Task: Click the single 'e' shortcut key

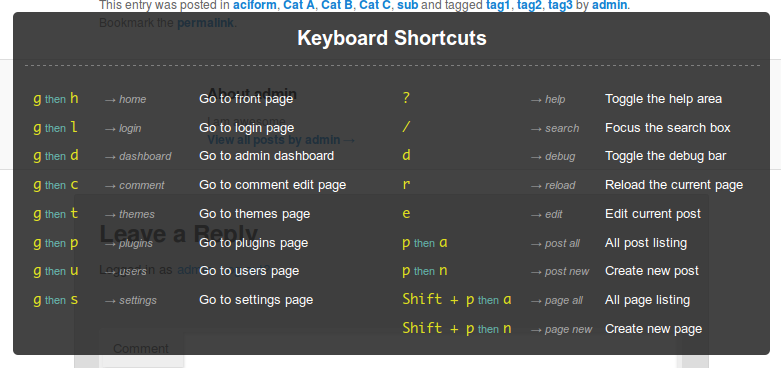Action: 406,214
